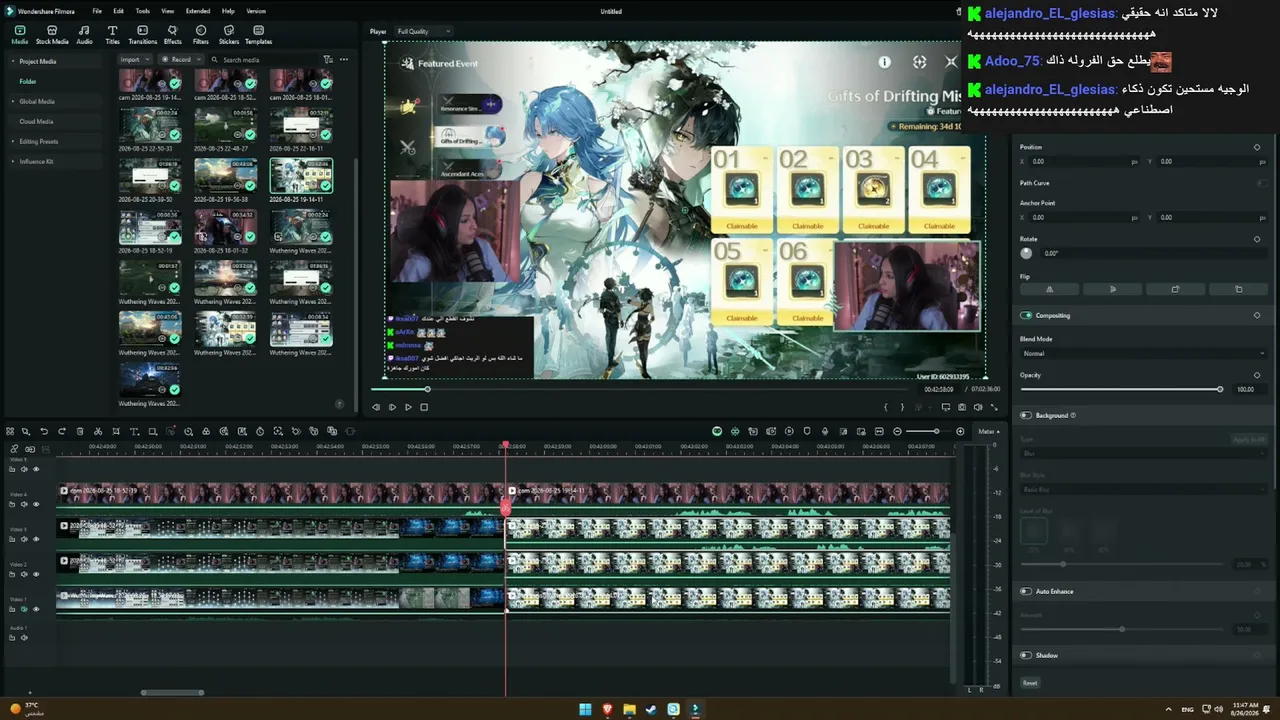Set the mark-out point in the player
The height and width of the screenshot is (720, 1280).
click(x=902, y=407)
